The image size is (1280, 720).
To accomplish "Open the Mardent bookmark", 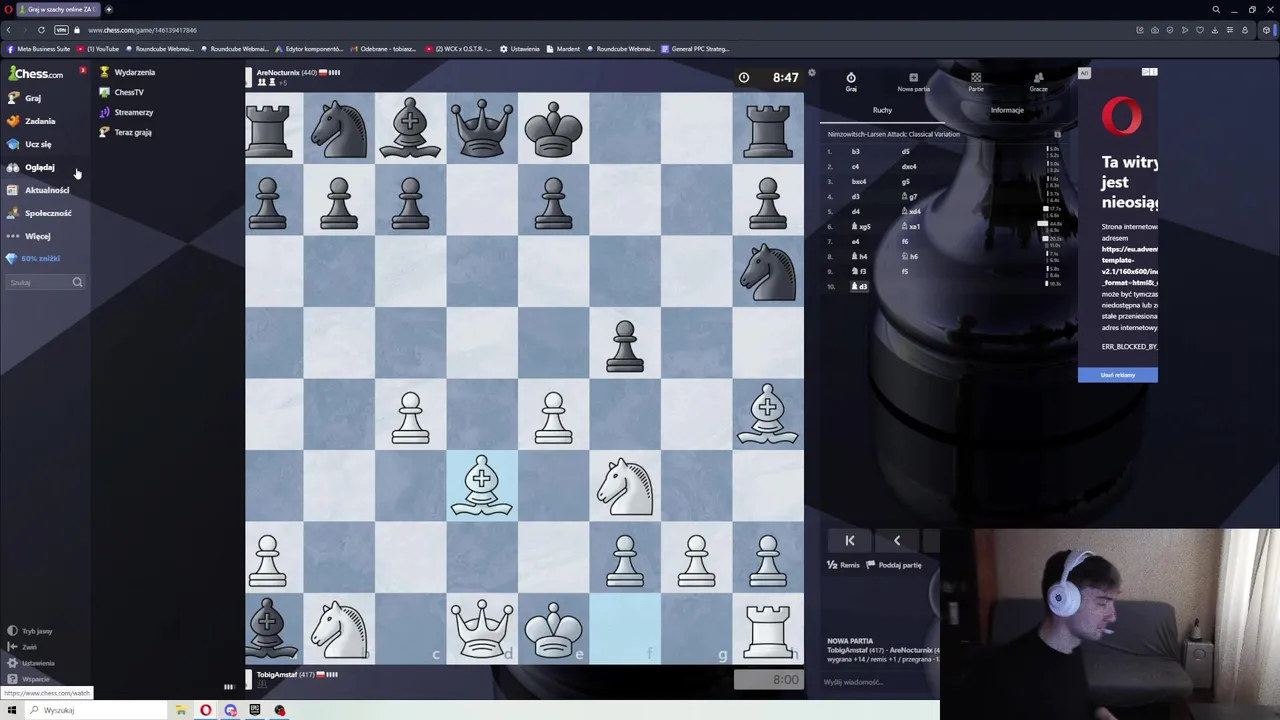I will pos(564,49).
